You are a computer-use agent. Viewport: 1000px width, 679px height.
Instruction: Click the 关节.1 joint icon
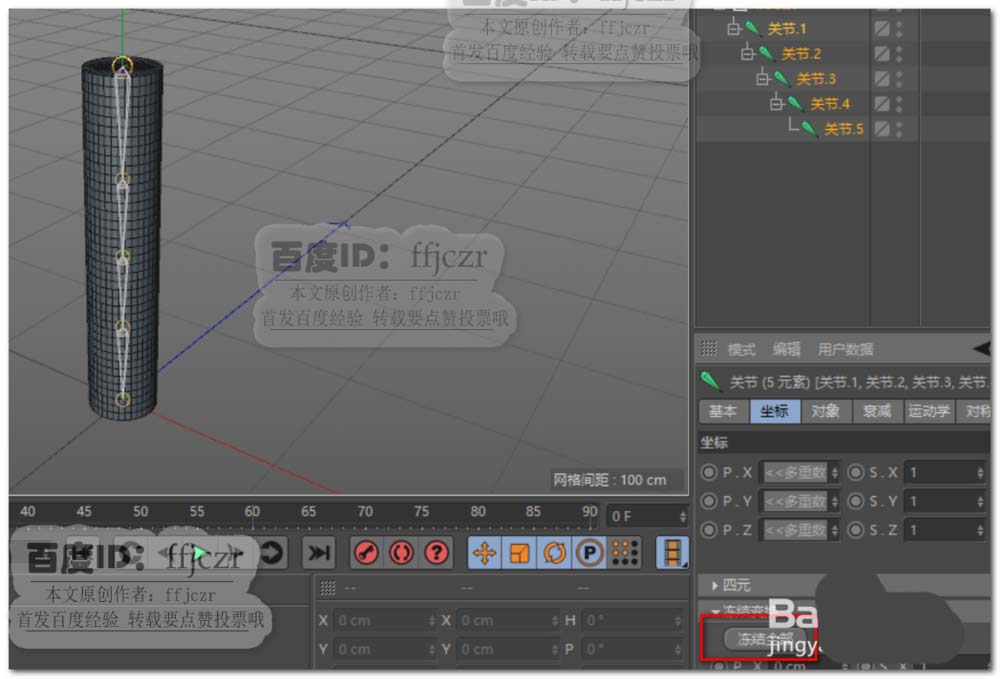pos(753,28)
